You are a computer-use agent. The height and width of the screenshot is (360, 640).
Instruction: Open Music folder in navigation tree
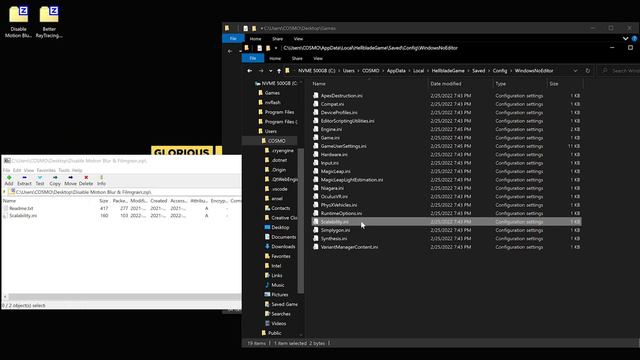pyautogui.click(x=278, y=285)
